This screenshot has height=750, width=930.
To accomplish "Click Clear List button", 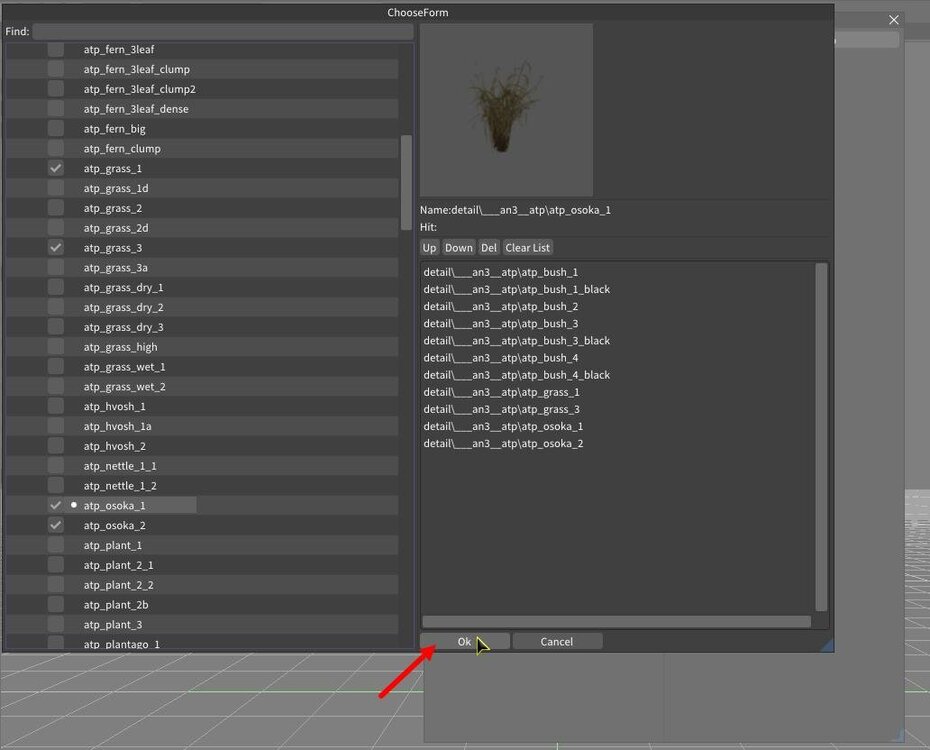I will point(527,248).
